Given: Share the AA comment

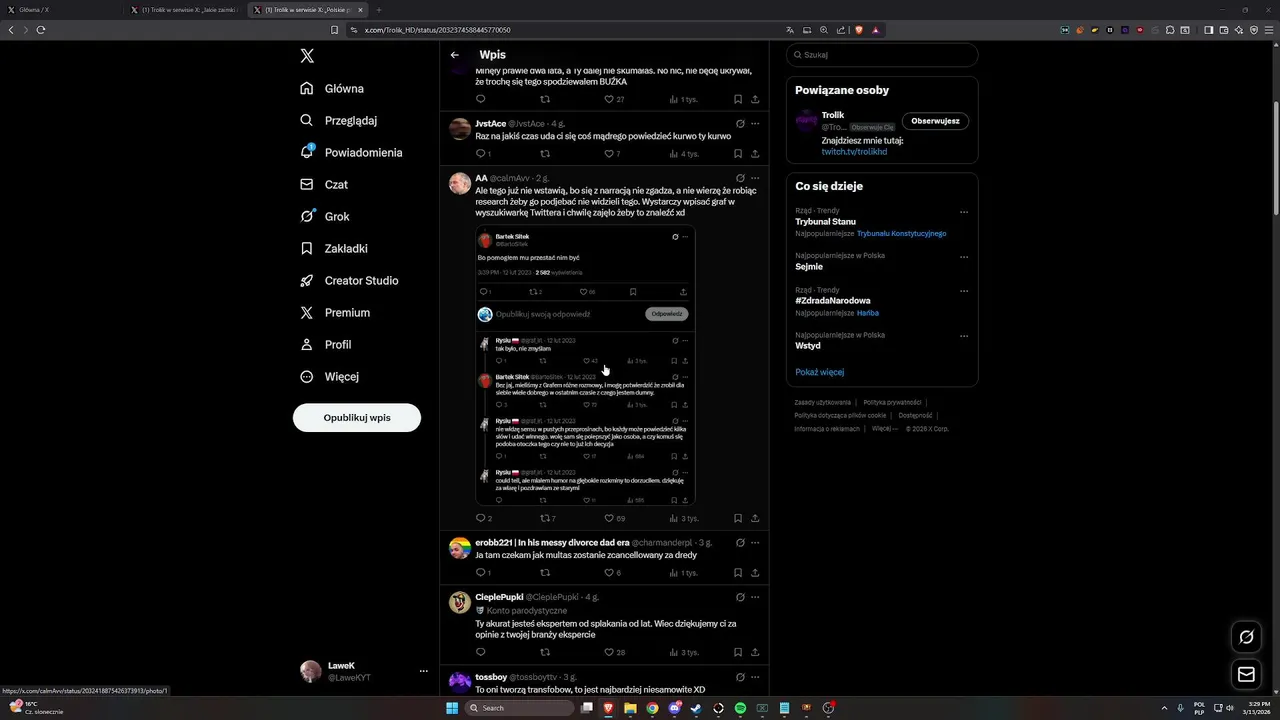Looking at the screenshot, I should [x=755, y=518].
